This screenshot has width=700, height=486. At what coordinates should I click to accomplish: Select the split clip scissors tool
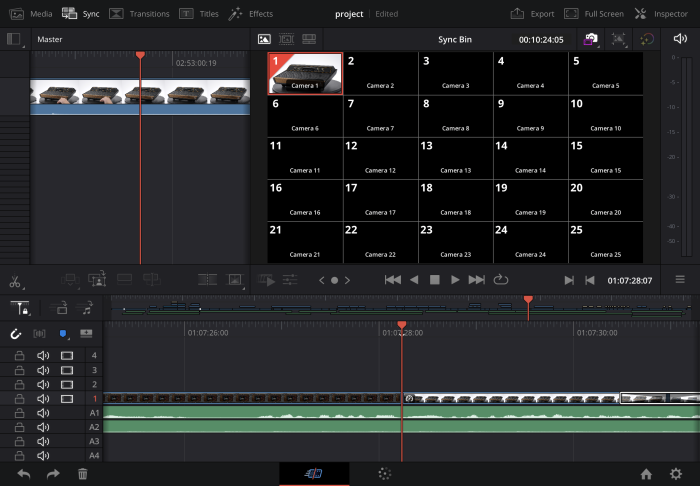tap(15, 281)
